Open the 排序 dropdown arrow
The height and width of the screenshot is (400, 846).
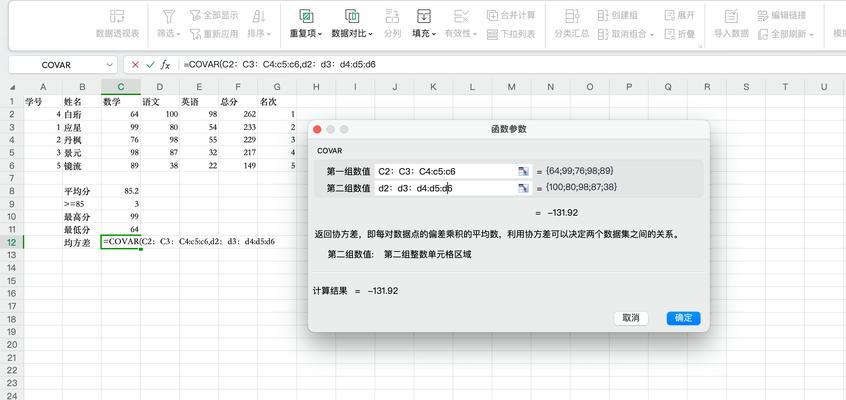click(x=269, y=34)
